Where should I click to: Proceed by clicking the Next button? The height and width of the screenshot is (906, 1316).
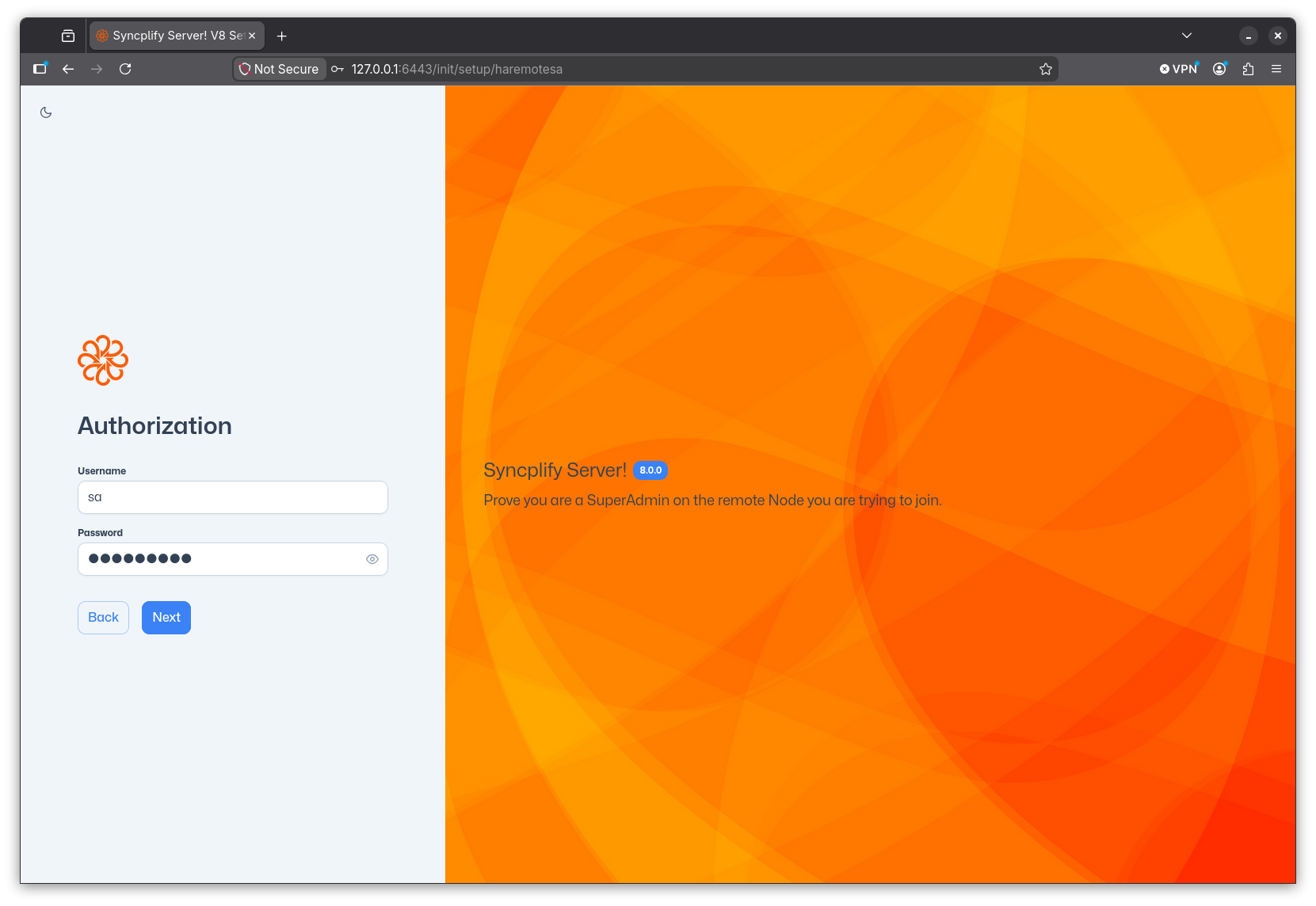[x=166, y=618]
